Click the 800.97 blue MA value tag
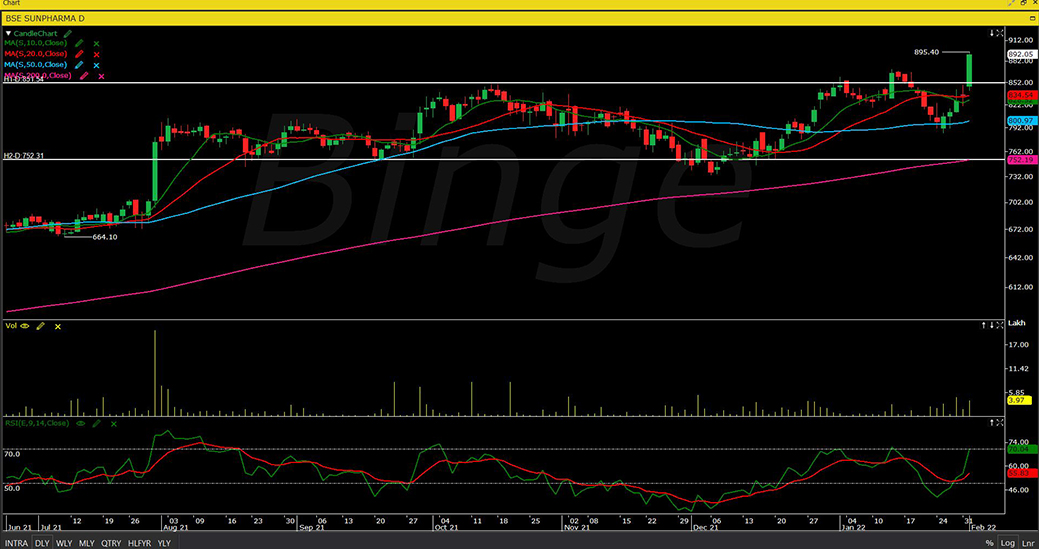Viewport: 1039px width, 549px height. 1021,121
